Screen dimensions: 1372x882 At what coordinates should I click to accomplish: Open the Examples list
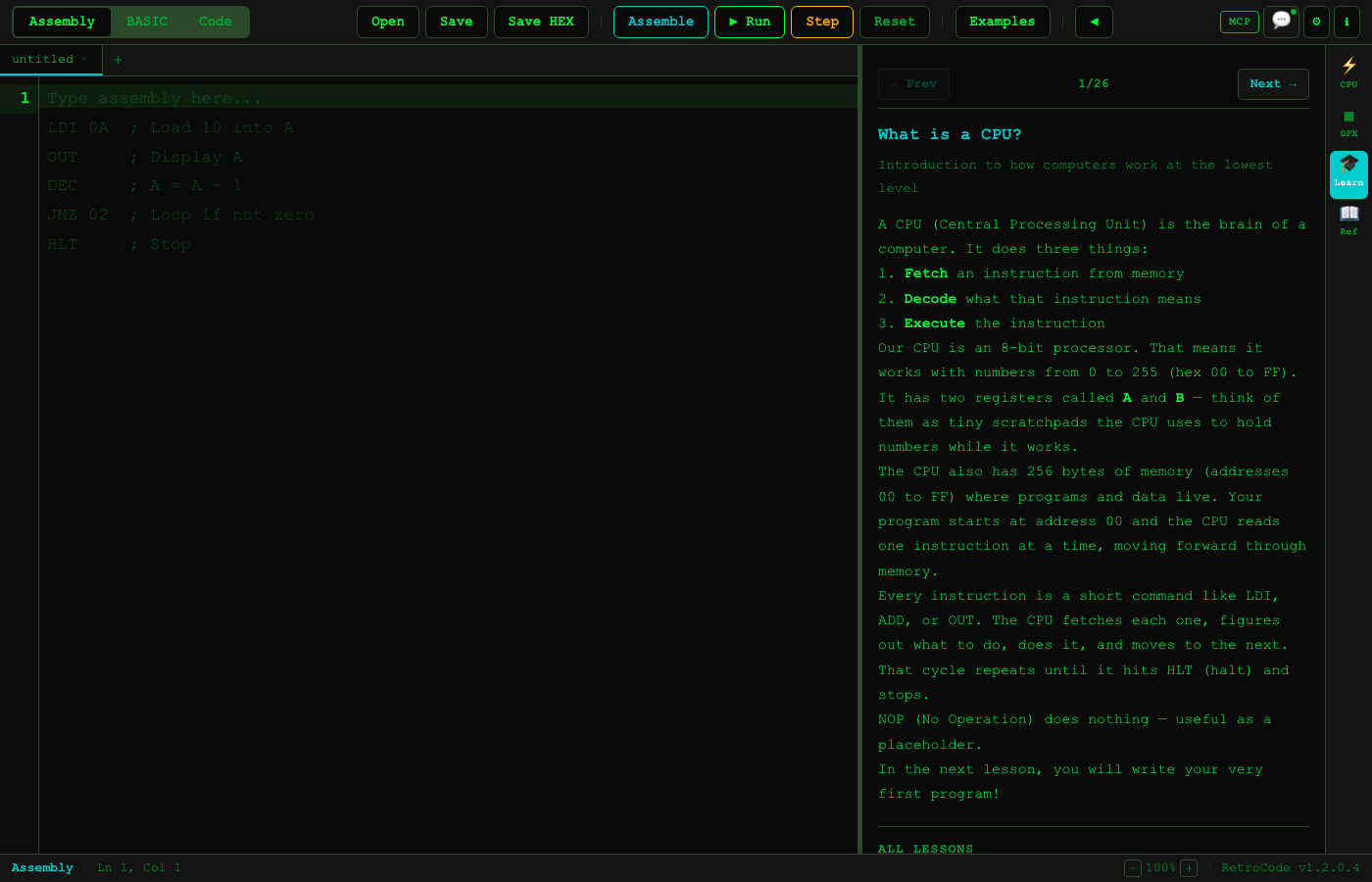click(1003, 21)
